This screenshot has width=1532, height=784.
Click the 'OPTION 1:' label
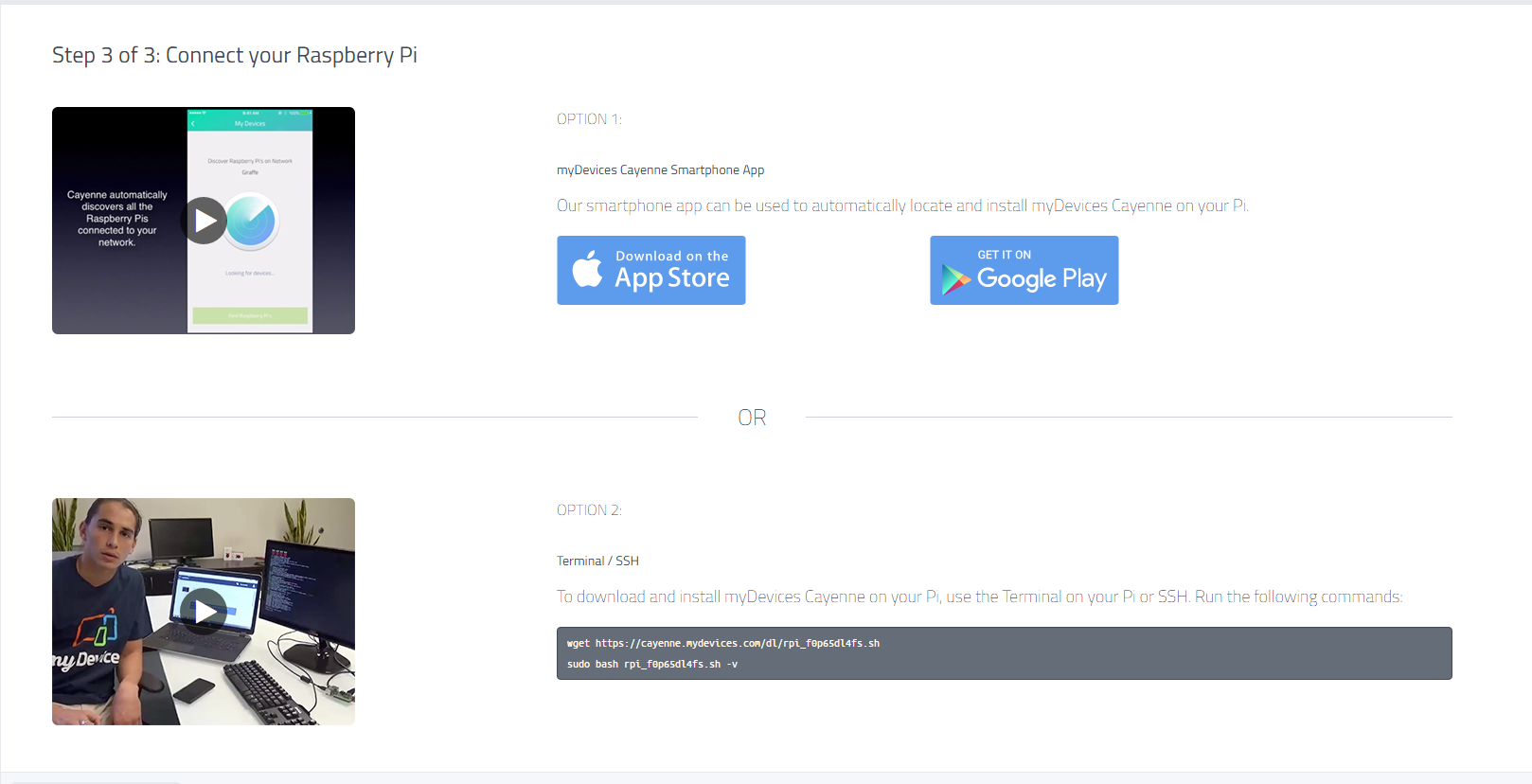(x=589, y=119)
